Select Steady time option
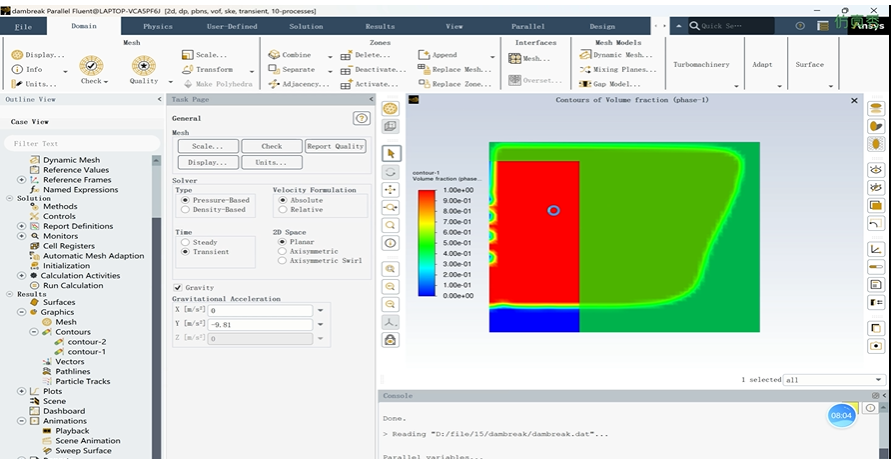 tap(185, 242)
